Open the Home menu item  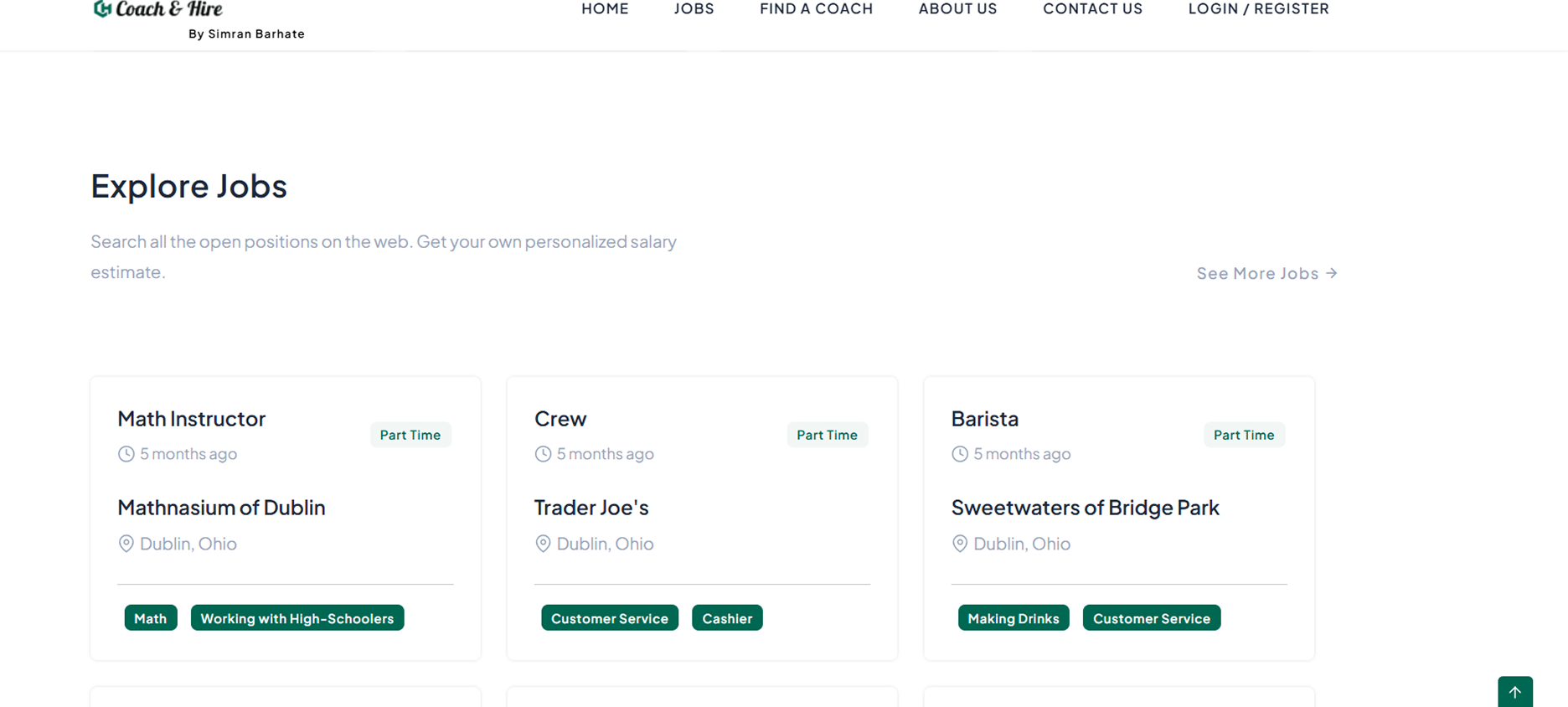click(605, 9)
